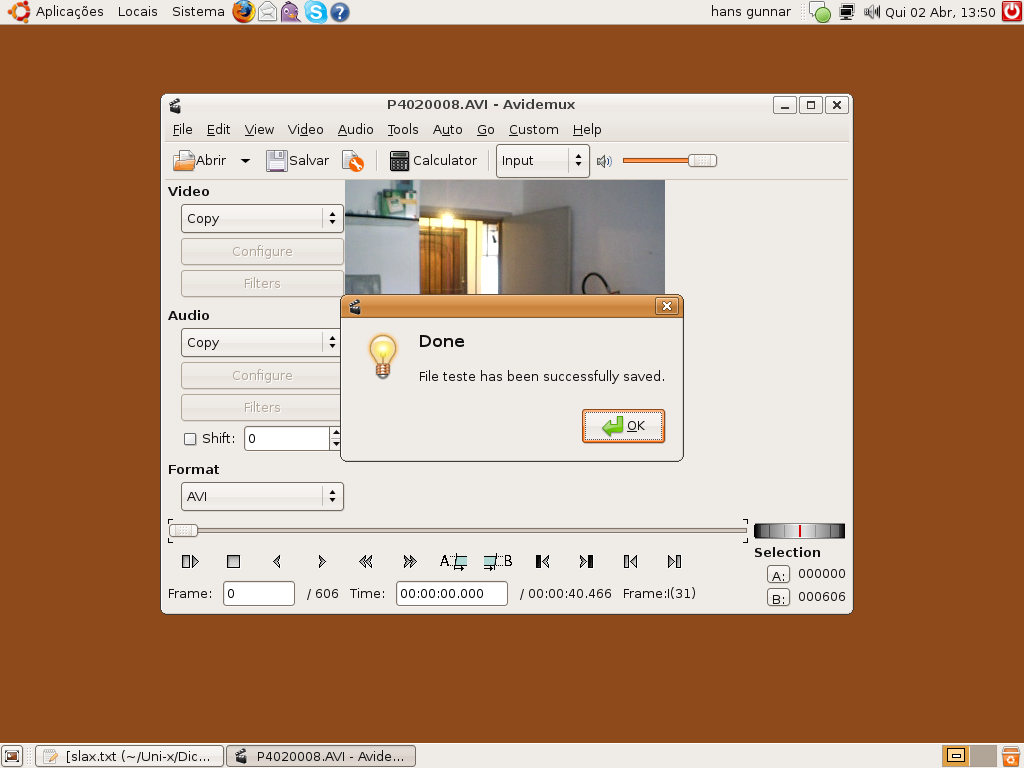
Task: Open the Auto menu
Action: tap(447, 129)
